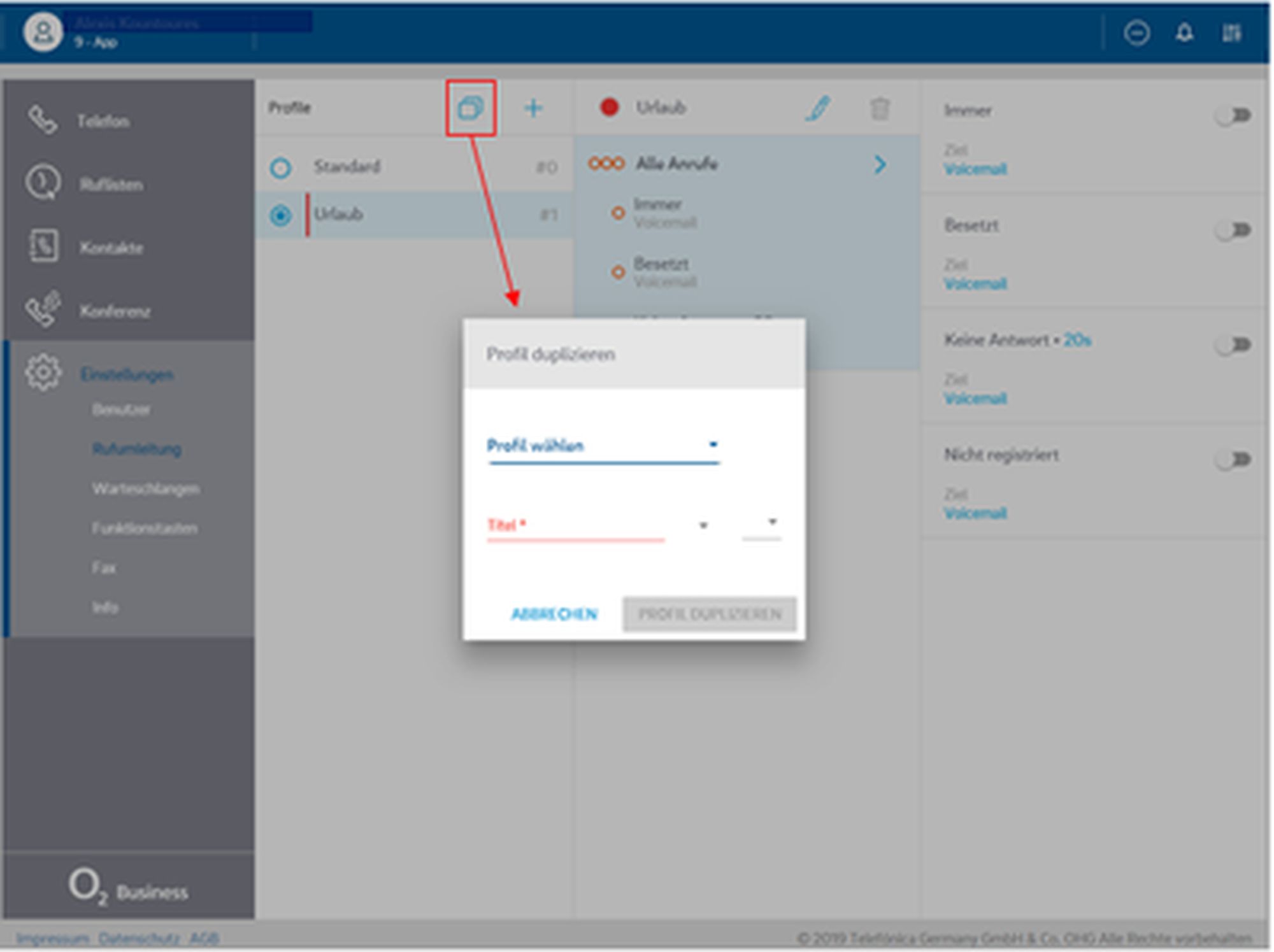Go to Warteschlangen settings submenu
Viewport: 1274px width, 952px height.
(x=146, y=488)
